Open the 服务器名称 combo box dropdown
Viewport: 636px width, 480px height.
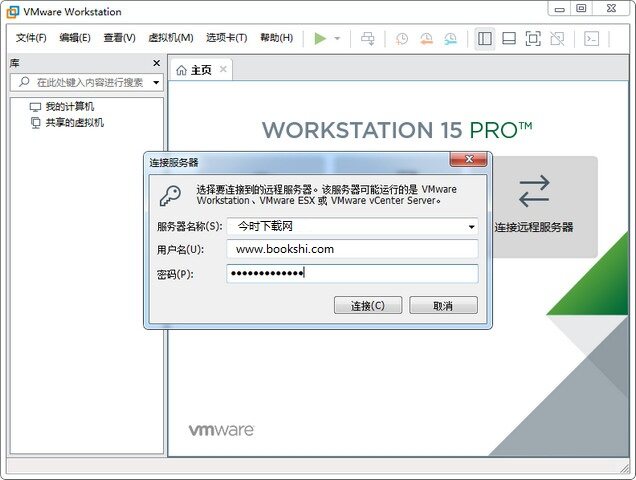(x=471, y=227)
